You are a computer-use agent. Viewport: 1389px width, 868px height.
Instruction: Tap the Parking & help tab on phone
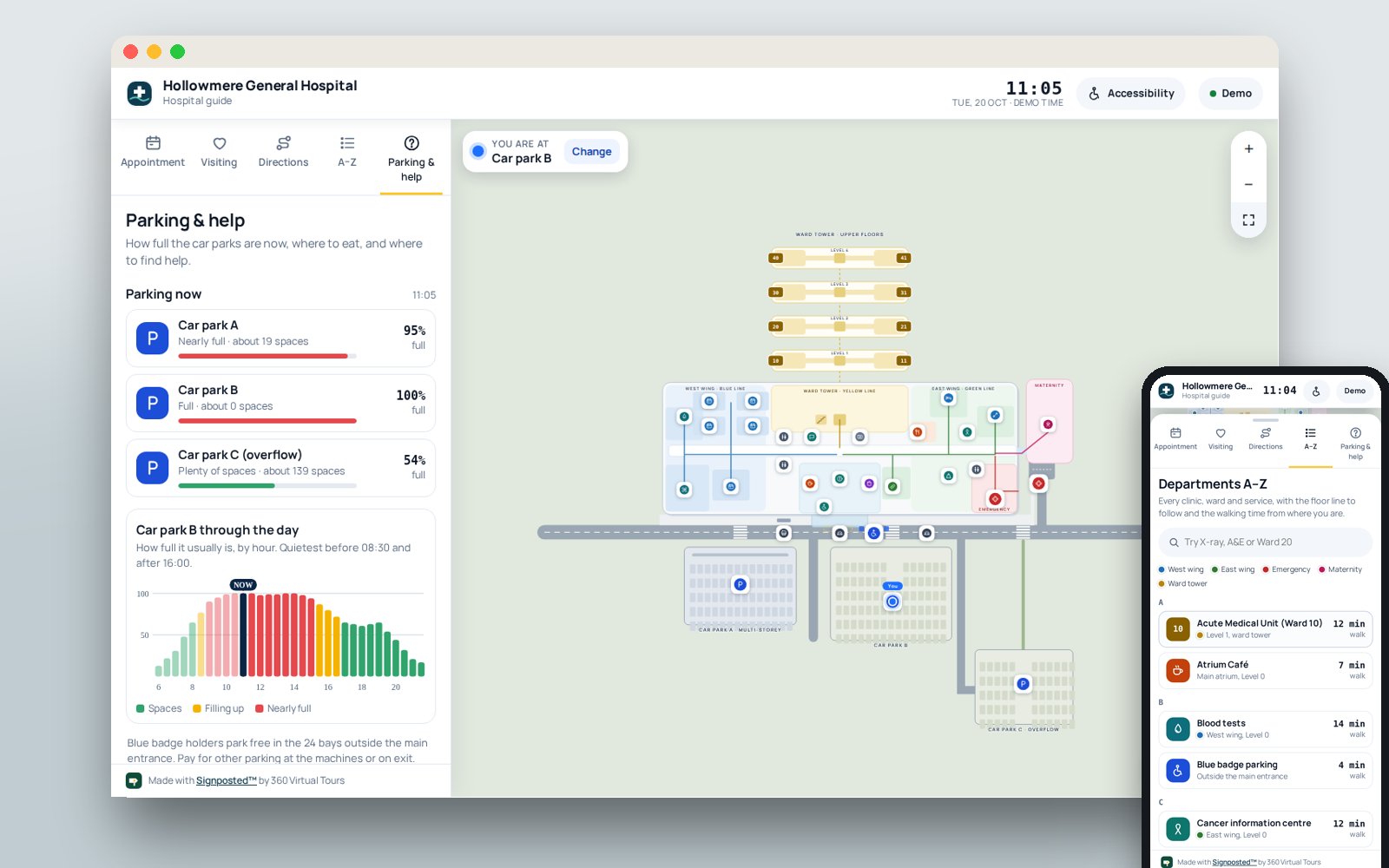pos(1355,444)
